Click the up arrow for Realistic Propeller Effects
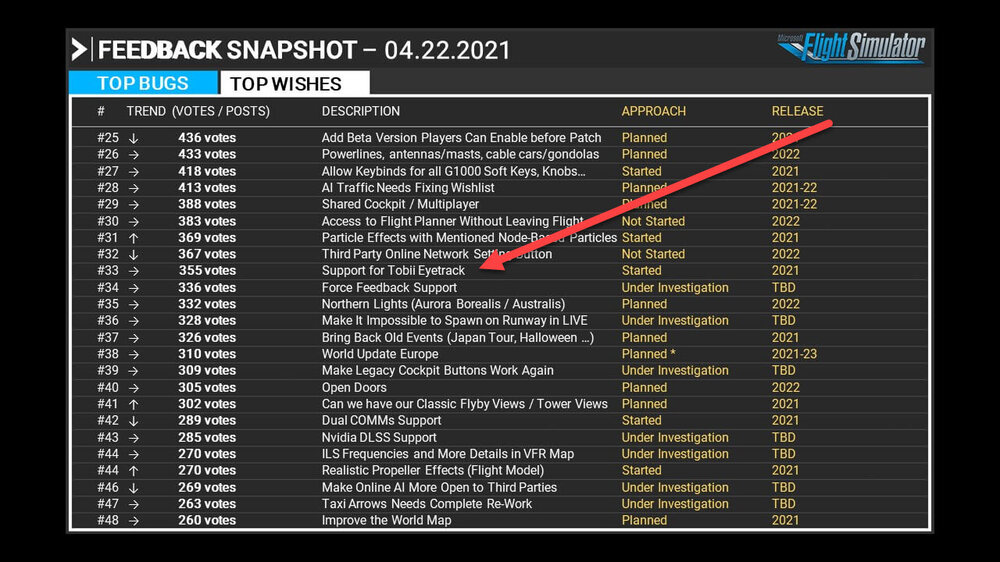 [x=133, y=471]
